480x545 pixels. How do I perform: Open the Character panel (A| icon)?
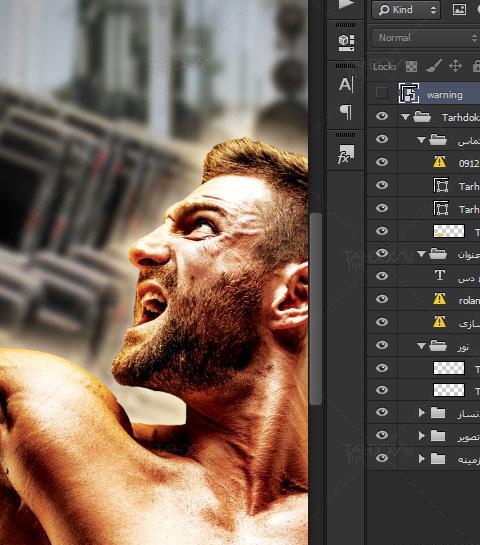point(346,84)
